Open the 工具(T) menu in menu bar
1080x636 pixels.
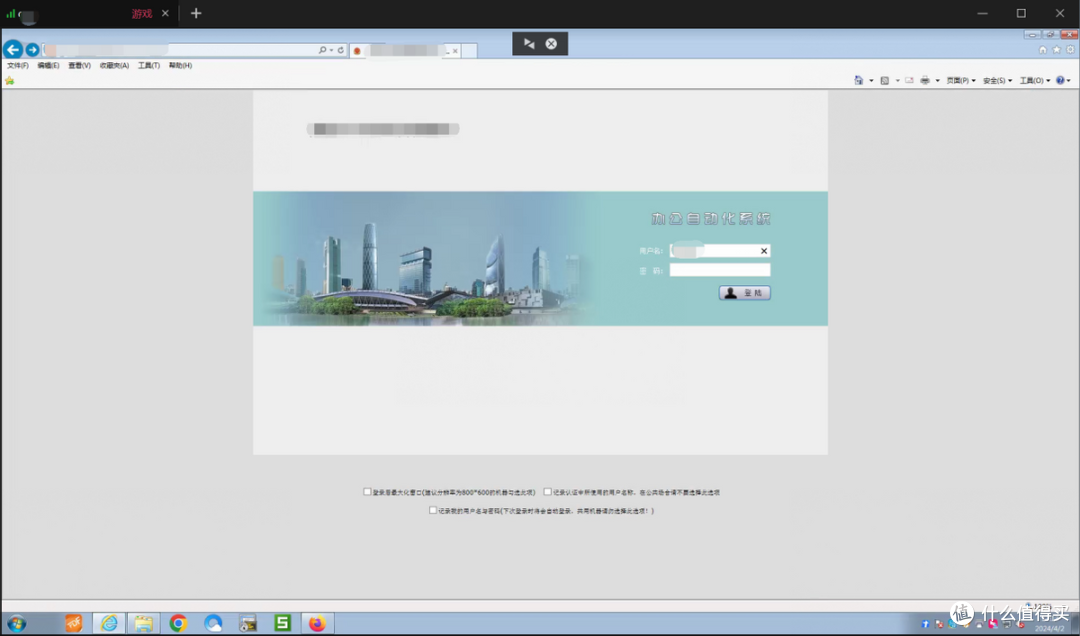pos(149,65)
